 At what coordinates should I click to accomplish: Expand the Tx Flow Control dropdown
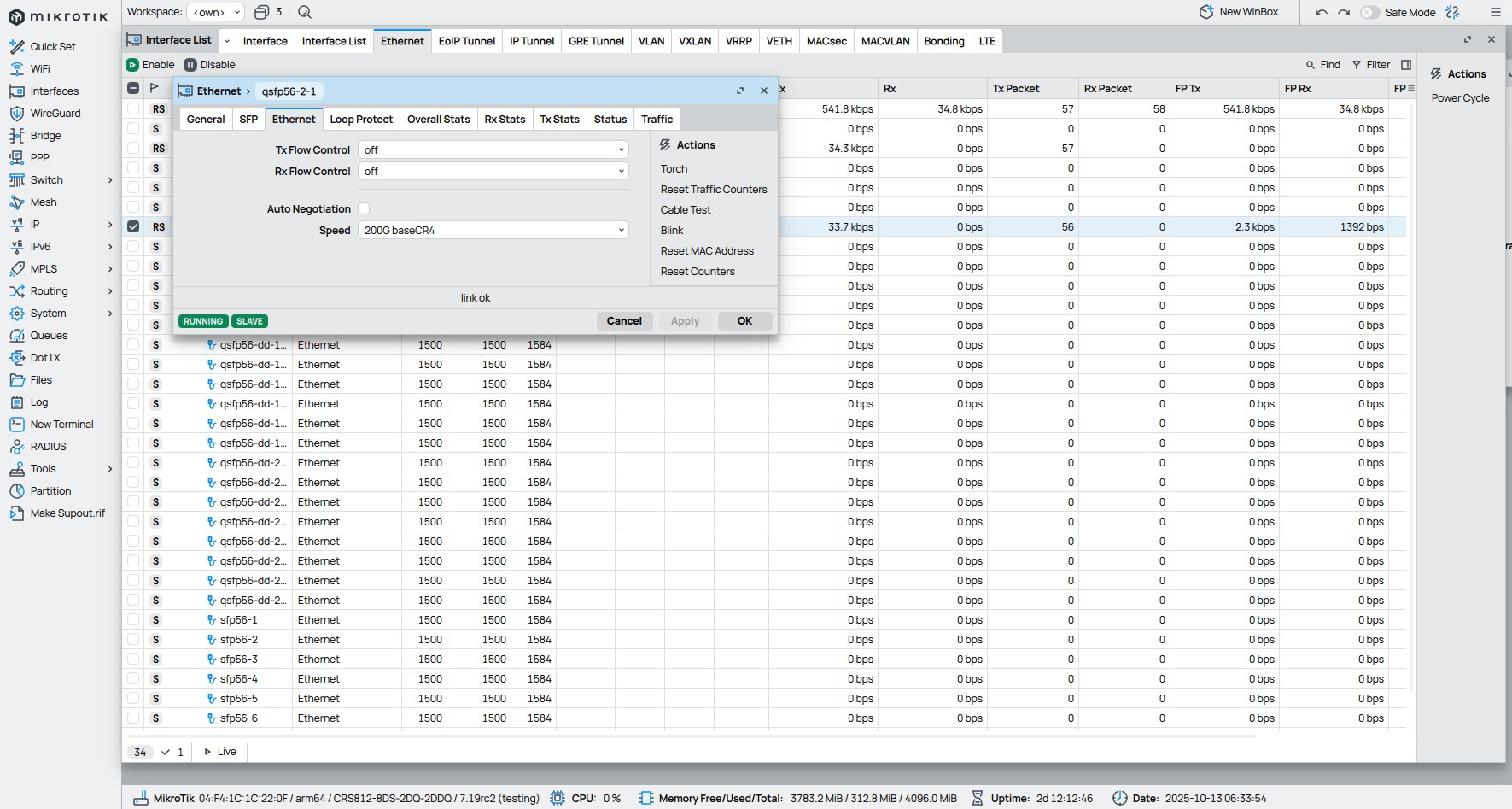coord(493,150)
